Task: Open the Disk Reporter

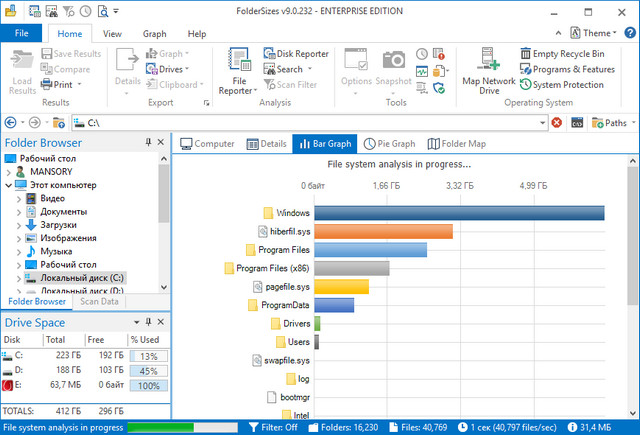Action: (x=296, y=54)
